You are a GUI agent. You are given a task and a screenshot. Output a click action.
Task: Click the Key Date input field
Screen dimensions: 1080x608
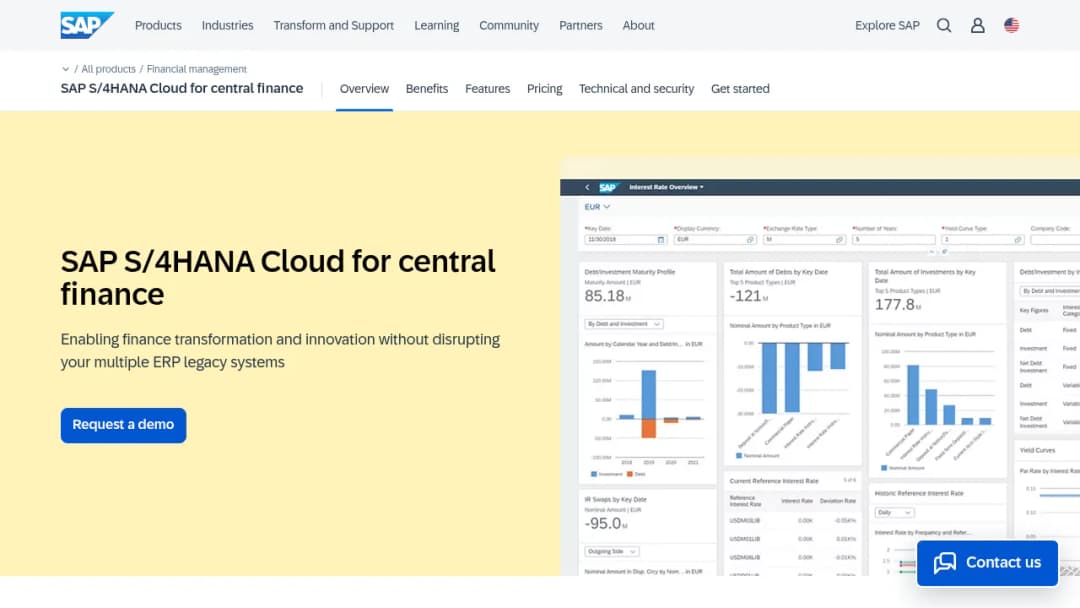tap(625, 240)
